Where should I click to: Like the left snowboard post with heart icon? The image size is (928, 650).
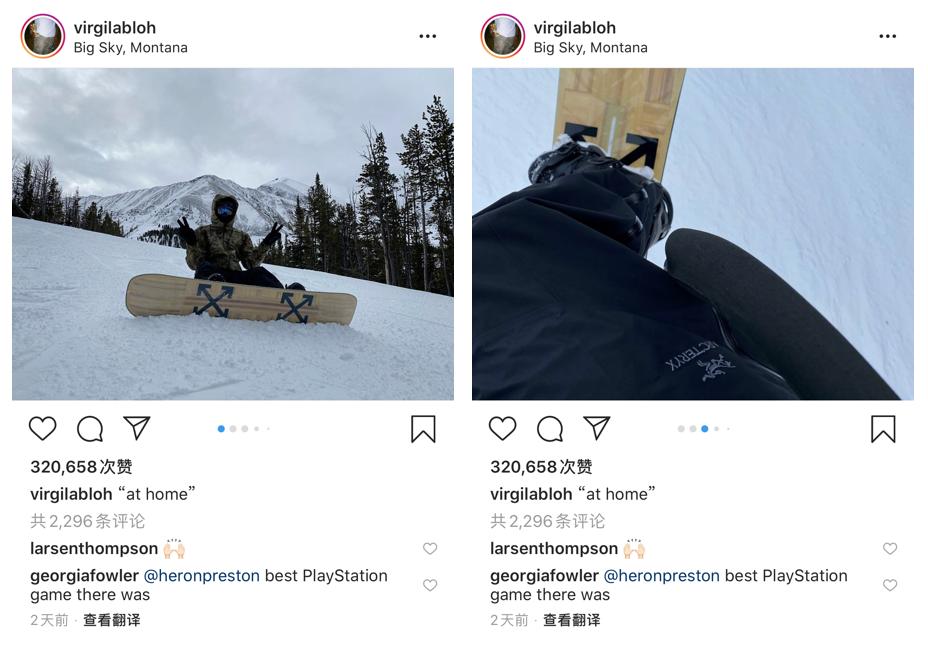43,429
